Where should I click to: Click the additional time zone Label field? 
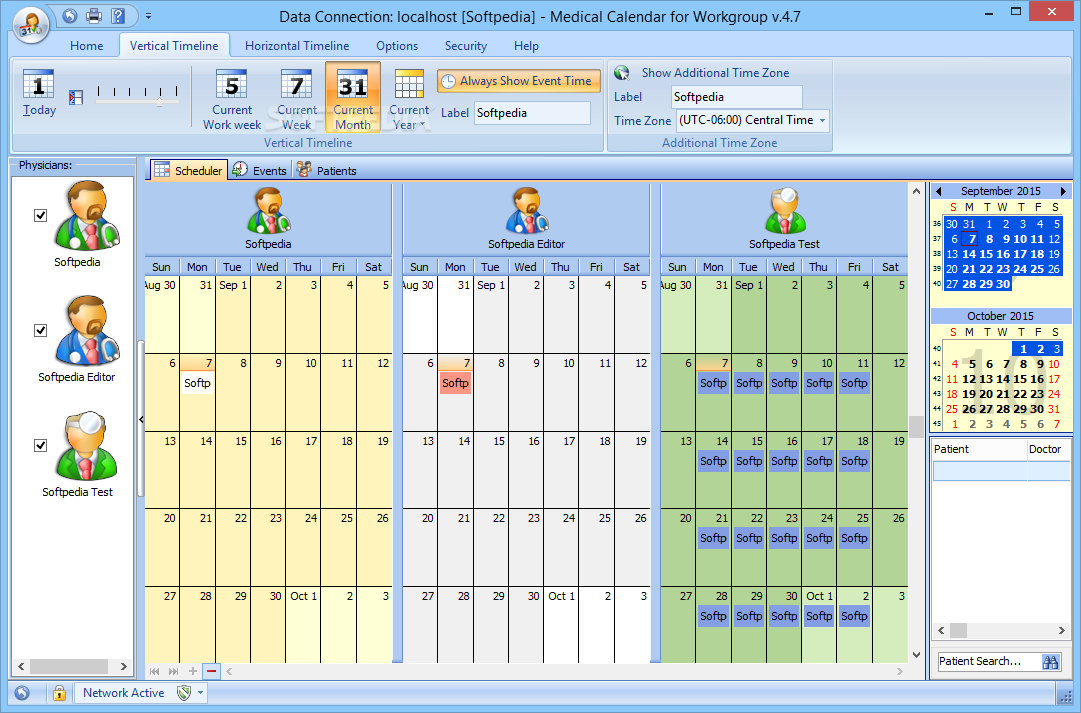tap(736, 97)
